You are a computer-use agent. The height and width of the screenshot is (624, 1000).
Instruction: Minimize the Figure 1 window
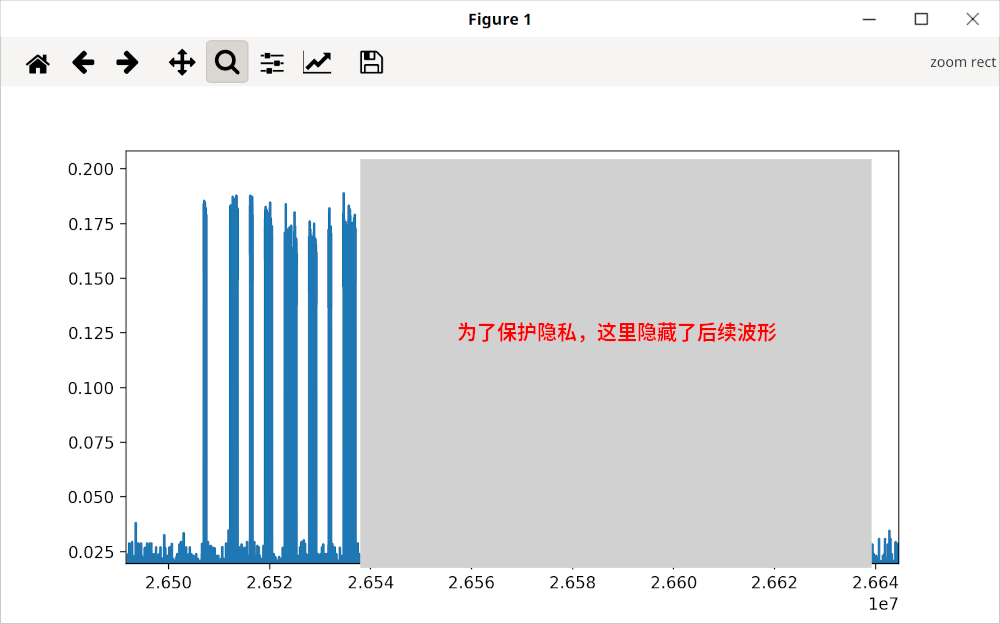pyautogui.click(x=869, y=18)
